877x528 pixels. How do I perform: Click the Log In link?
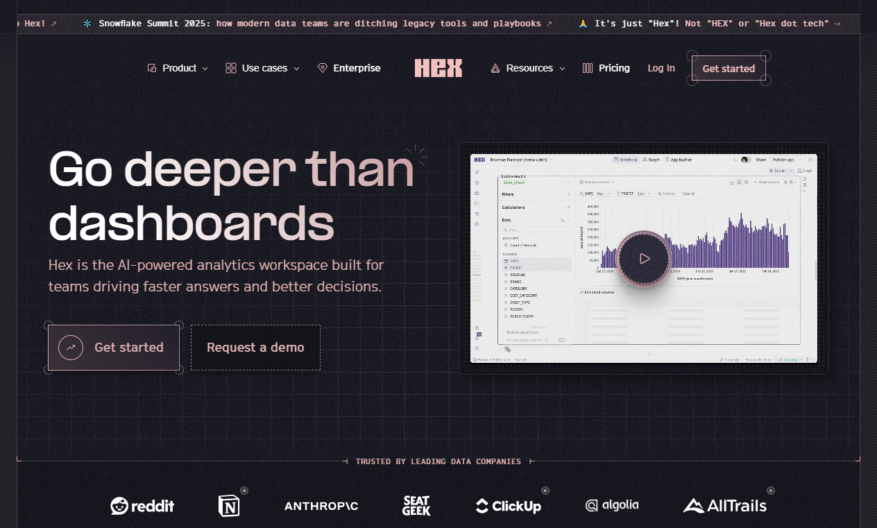[661, 68]
